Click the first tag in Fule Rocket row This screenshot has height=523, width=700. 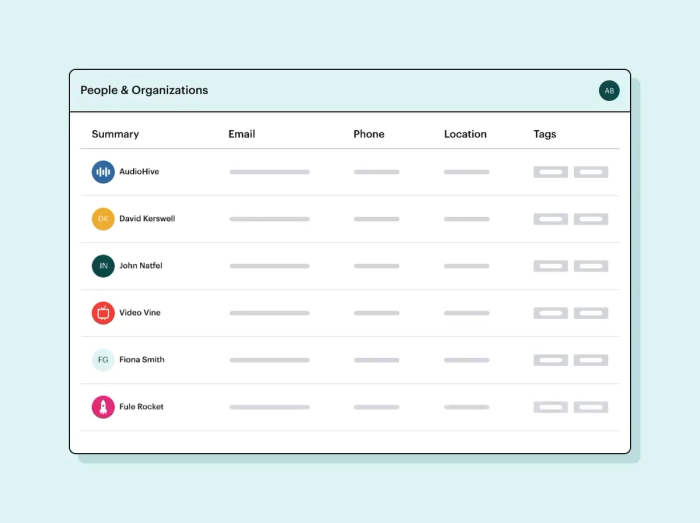[x=550, y=407]
